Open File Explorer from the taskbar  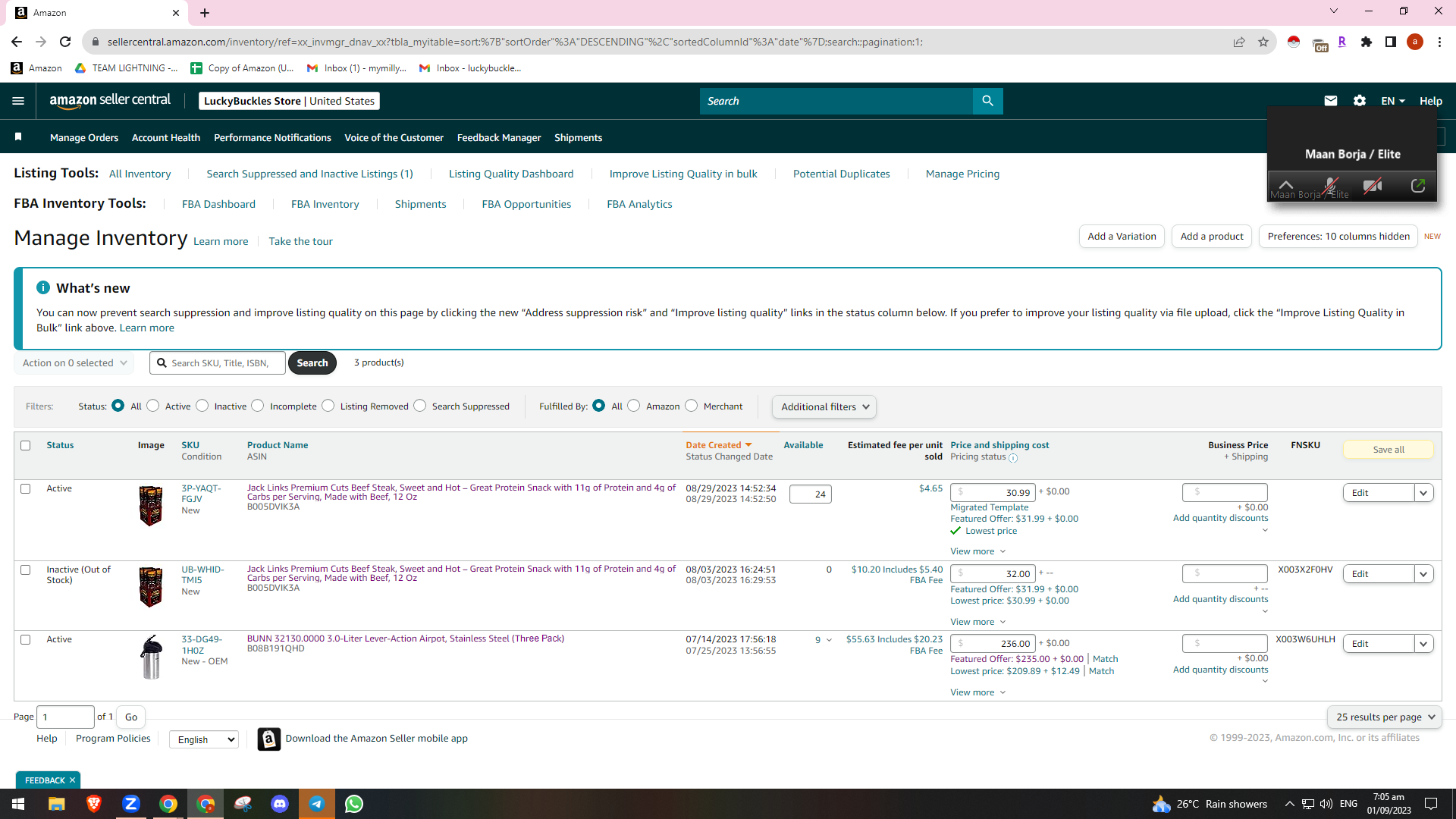tap(57, 804)
